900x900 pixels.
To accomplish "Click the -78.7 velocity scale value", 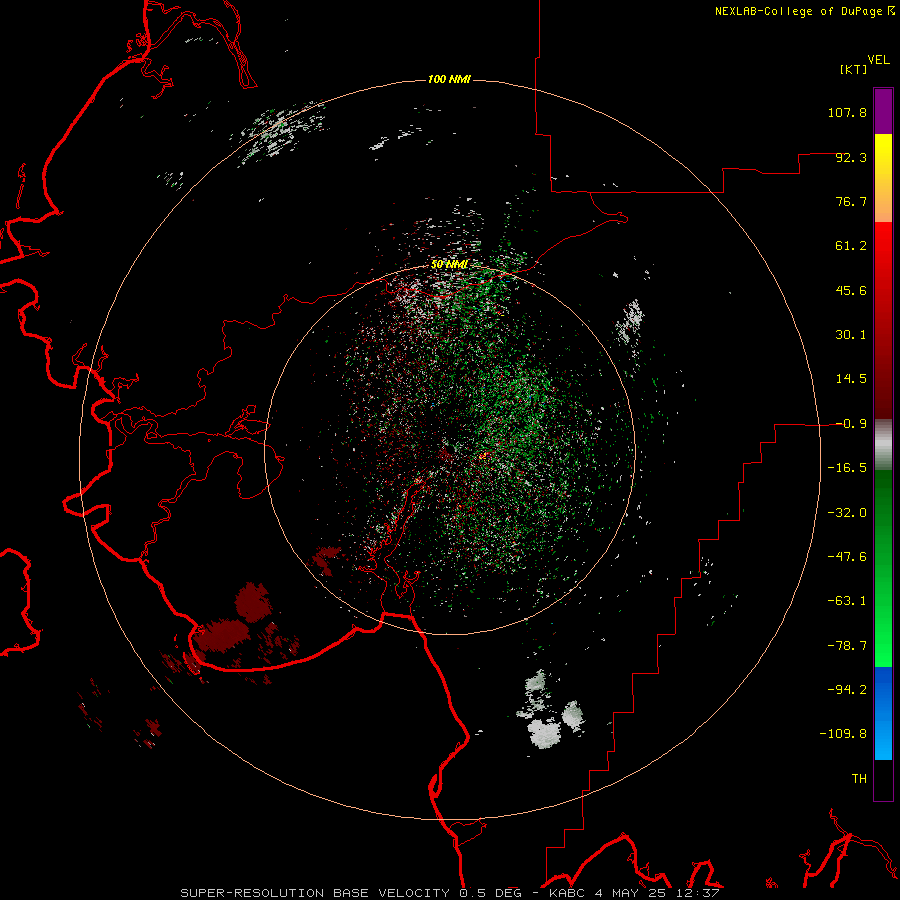I will [x=847, y=646].
